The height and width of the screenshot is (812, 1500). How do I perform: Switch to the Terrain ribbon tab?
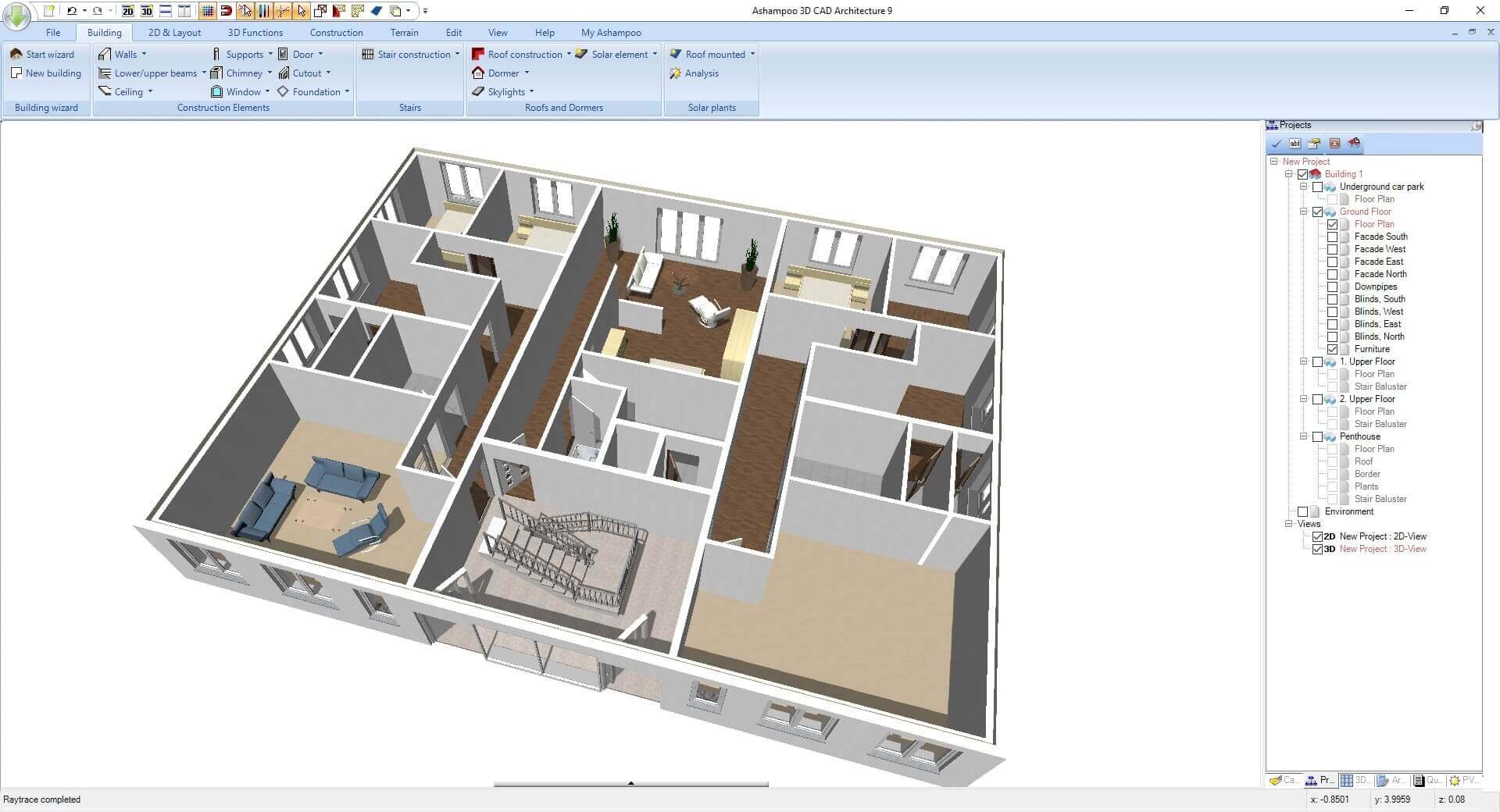(404, 32)
